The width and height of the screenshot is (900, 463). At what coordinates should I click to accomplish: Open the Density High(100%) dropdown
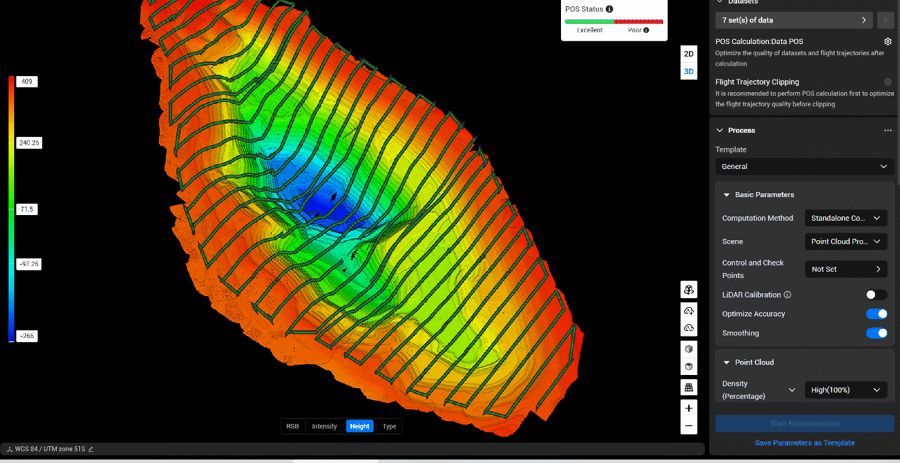tap(846, 390)
